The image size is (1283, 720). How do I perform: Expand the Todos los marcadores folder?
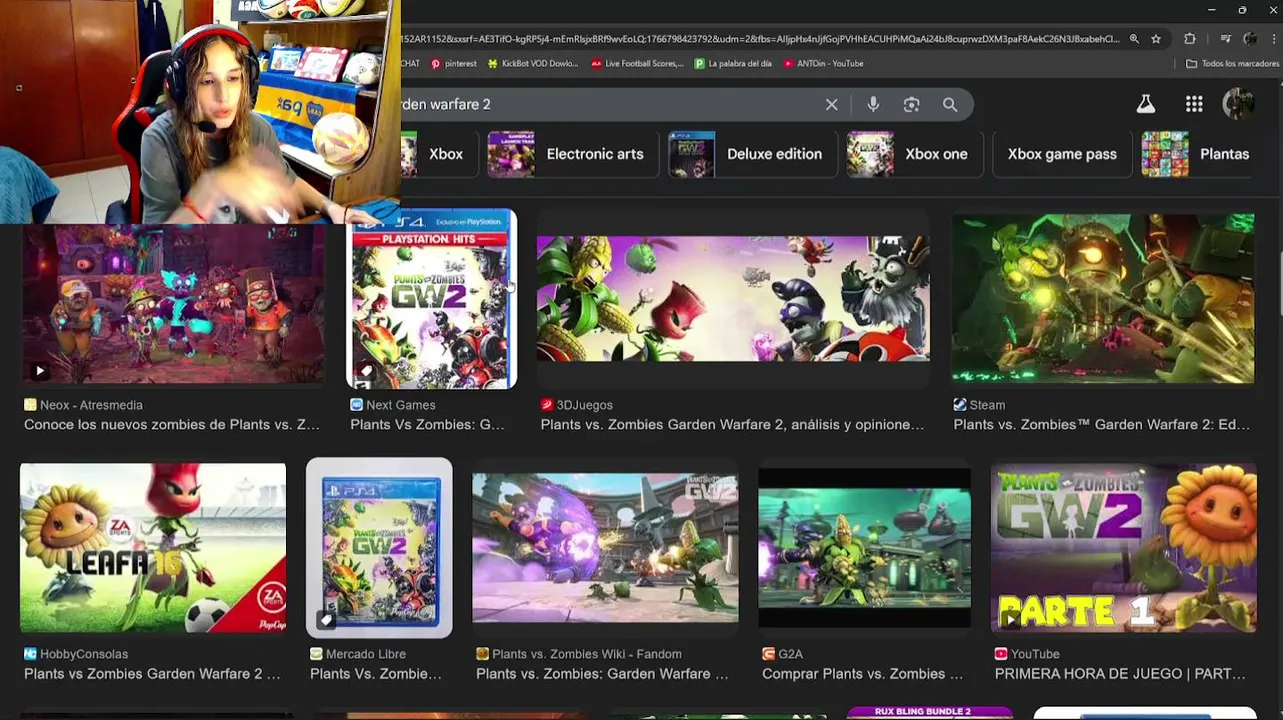pos(1232,63)
